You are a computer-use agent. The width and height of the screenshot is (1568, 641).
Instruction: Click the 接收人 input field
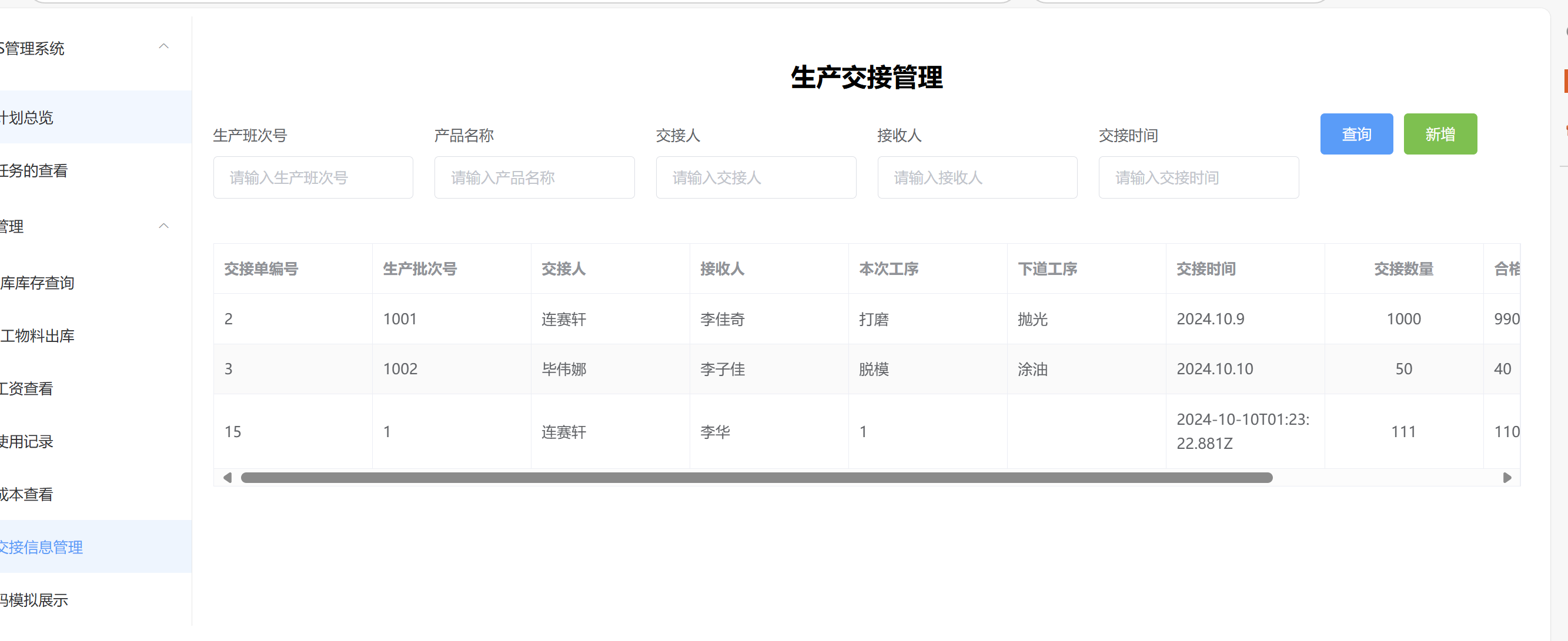click(x=977, y=177)
